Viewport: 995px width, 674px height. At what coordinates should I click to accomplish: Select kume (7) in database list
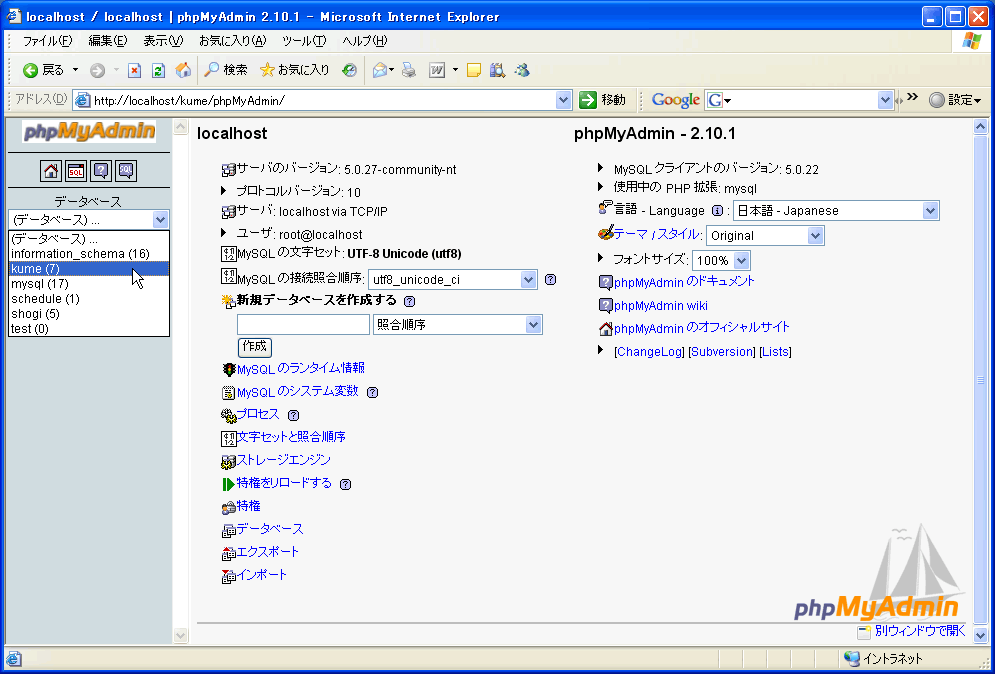pos(89,269)
